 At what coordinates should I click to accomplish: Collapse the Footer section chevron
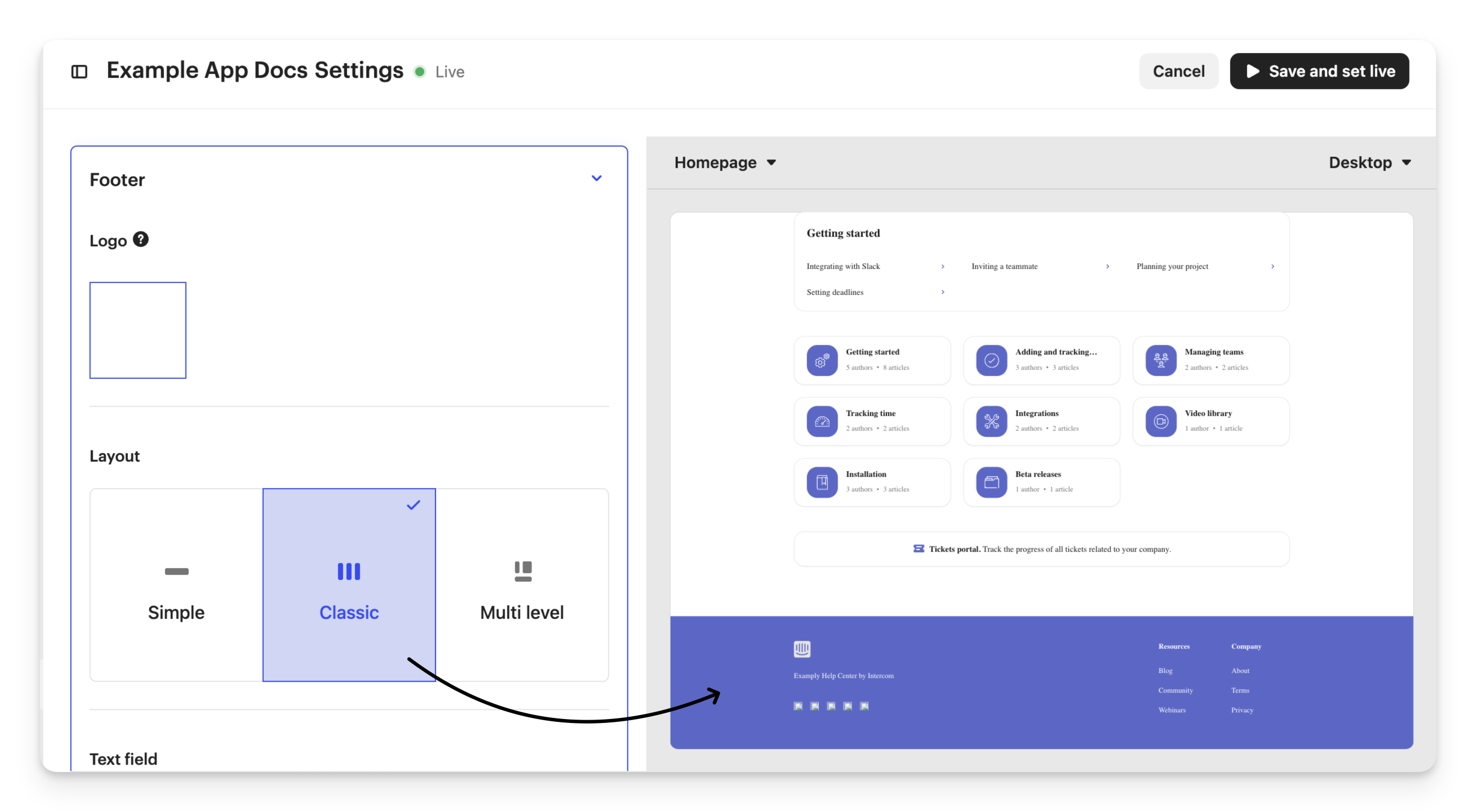point(596,178)
